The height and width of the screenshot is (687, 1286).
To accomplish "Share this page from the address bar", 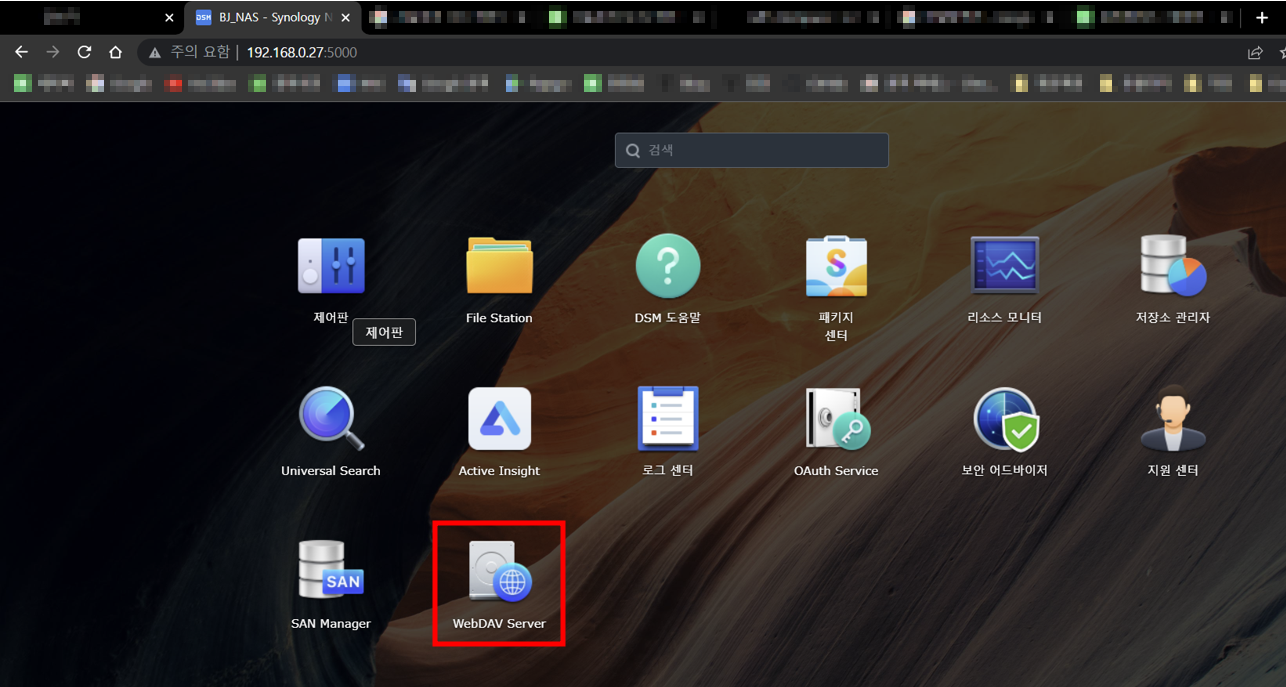I will (x=1255, y=52).
